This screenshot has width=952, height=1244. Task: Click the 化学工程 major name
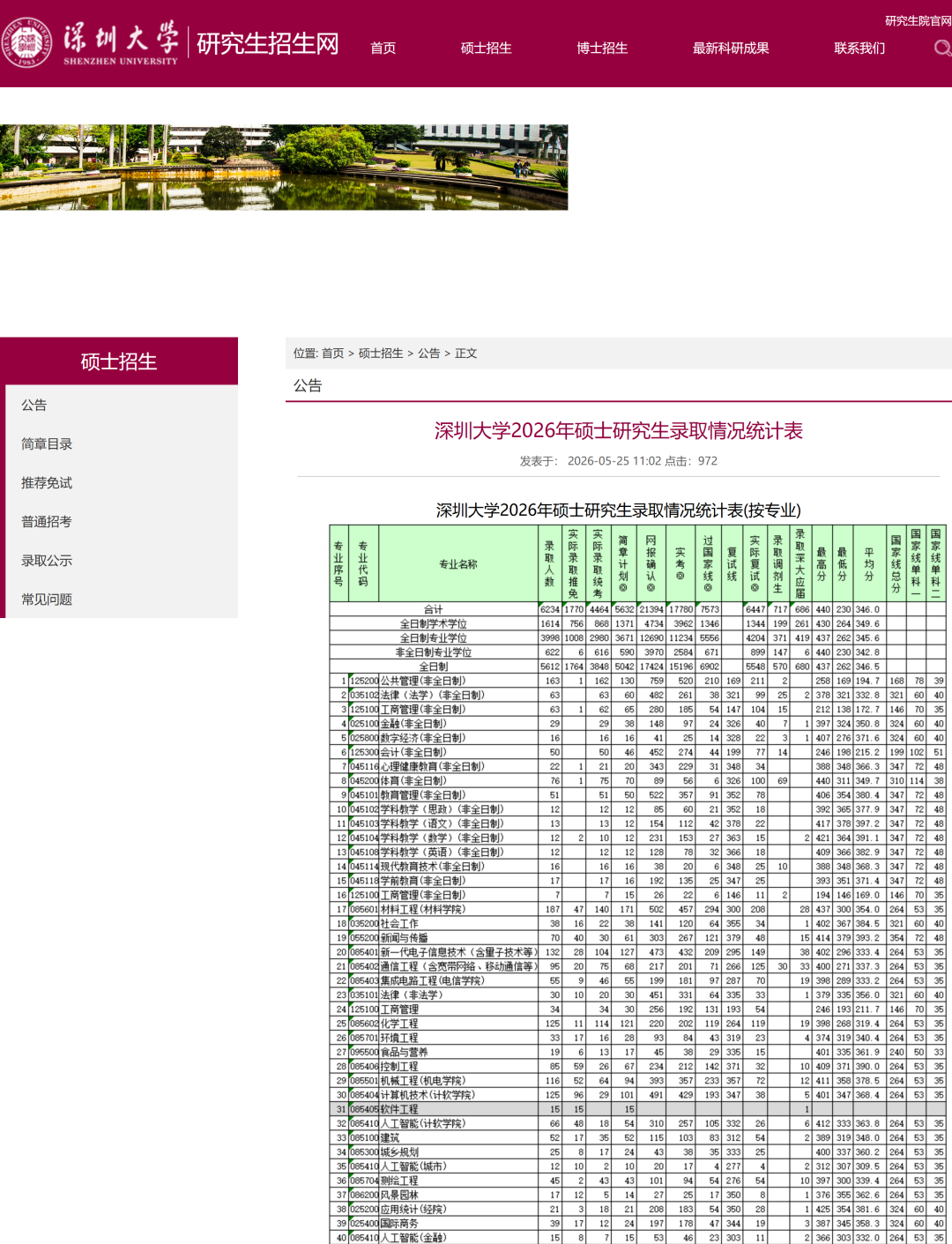[399, 1023]
